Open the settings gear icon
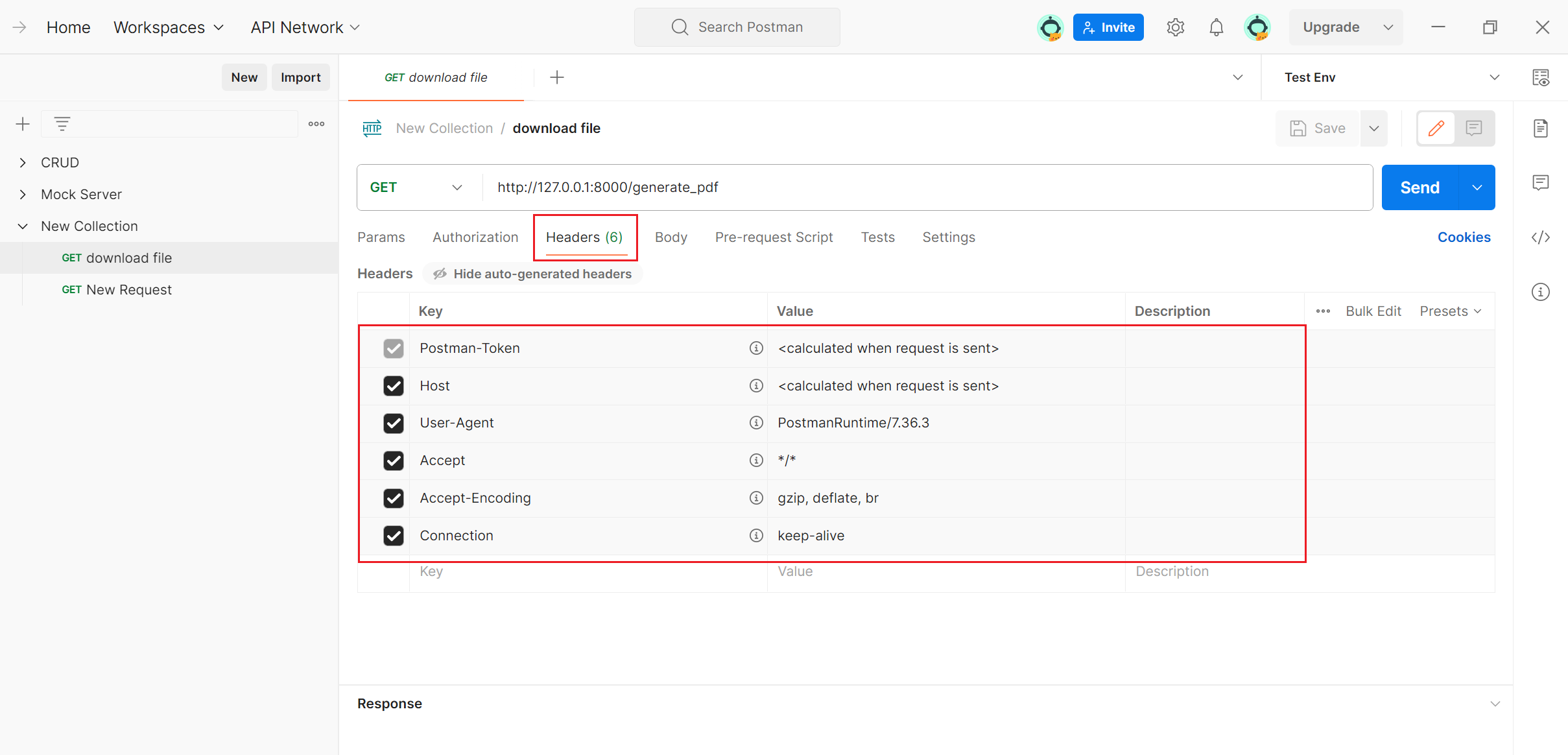The width and height of the screenshot is (1568, 755). [x=1175, y=27]
